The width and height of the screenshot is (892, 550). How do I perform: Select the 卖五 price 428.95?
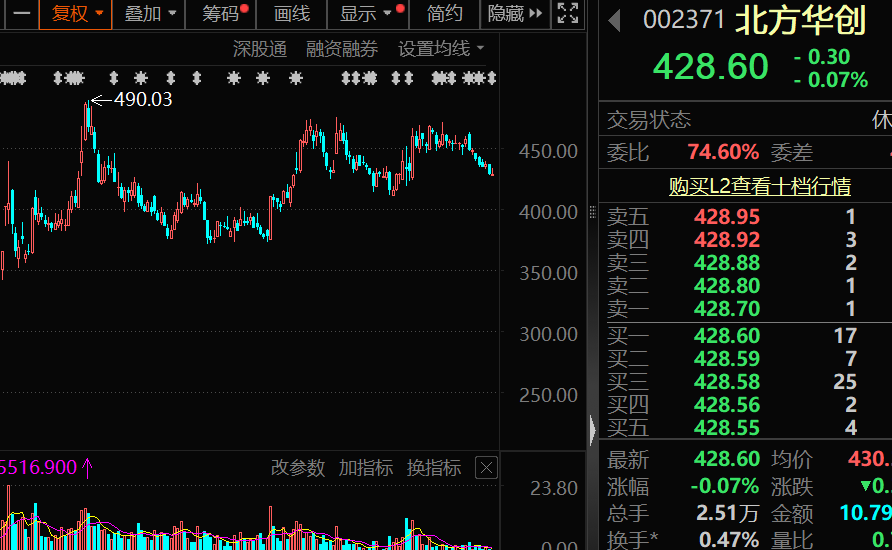[x=726, y=217]
